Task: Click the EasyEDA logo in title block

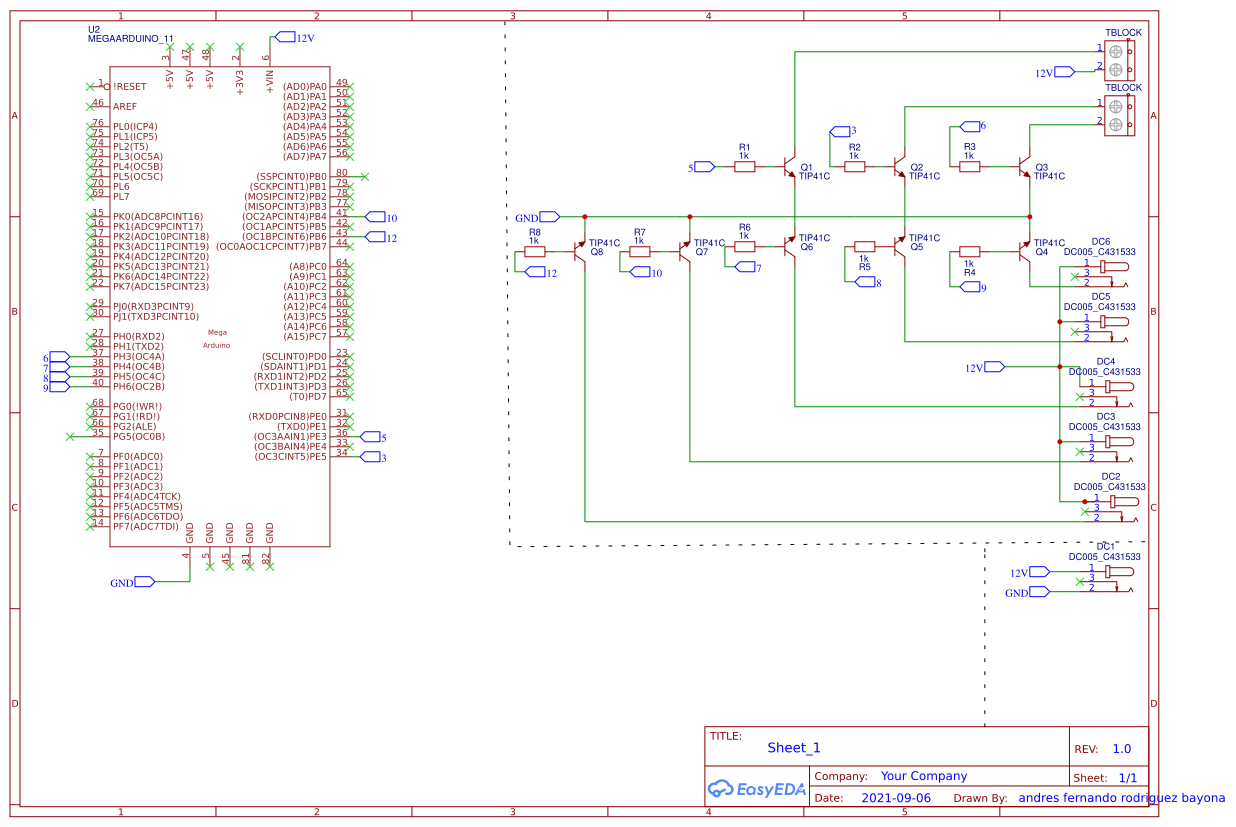Action: click(x=757, y=789)
